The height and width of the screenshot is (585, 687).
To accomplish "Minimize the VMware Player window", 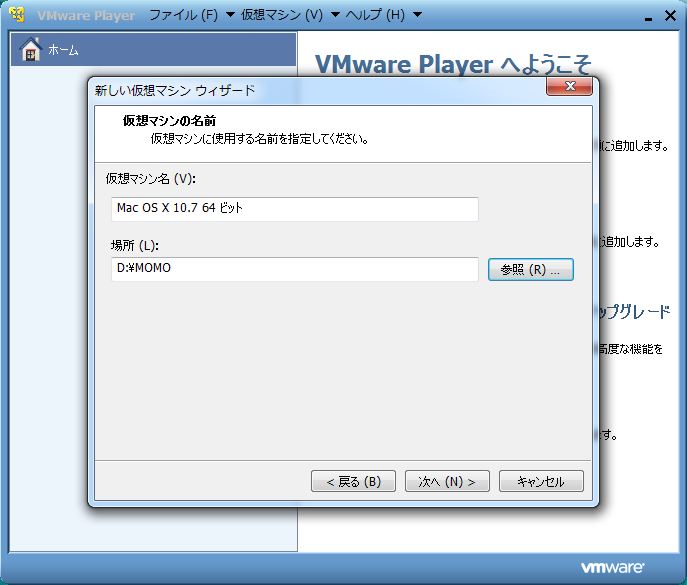I will [x=648, y=18].
